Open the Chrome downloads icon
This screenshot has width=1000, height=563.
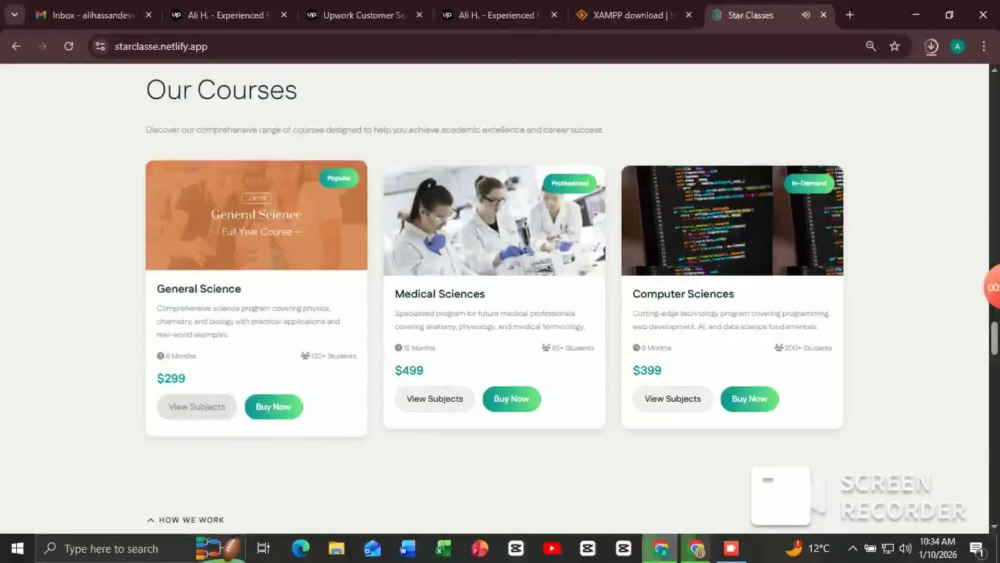pos(931,46)
